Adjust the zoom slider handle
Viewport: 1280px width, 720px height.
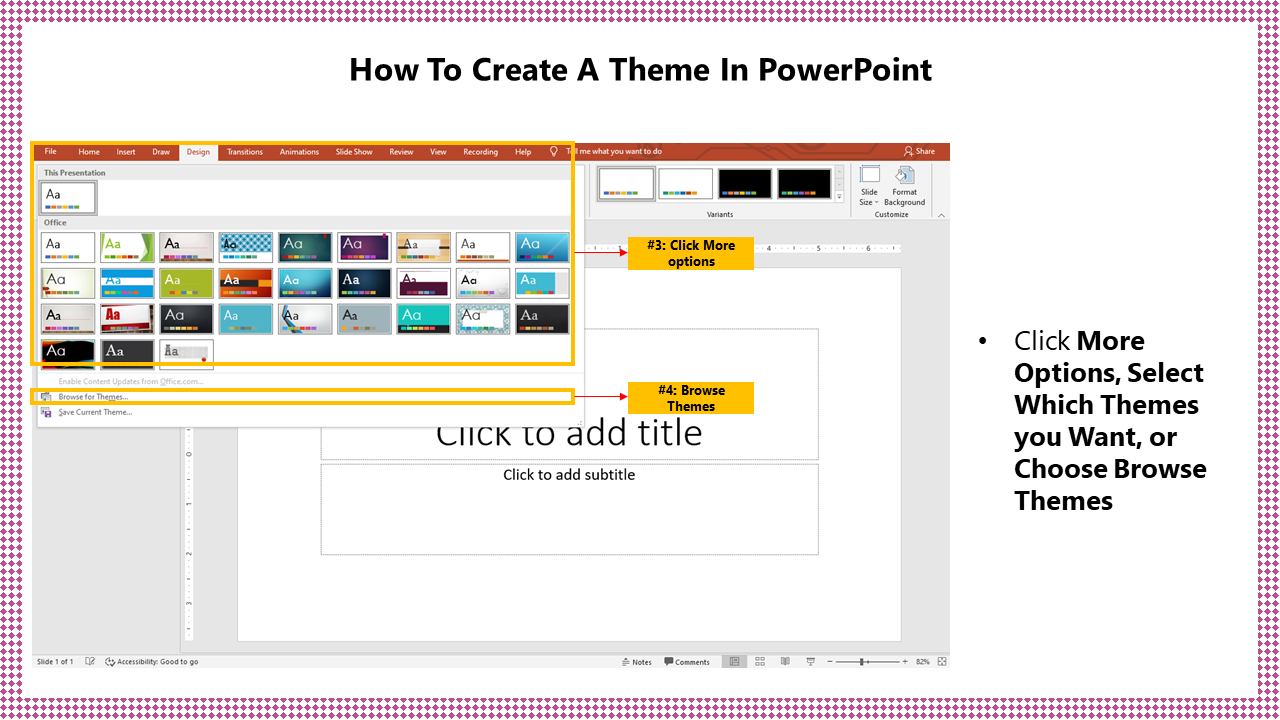[863, 662]
